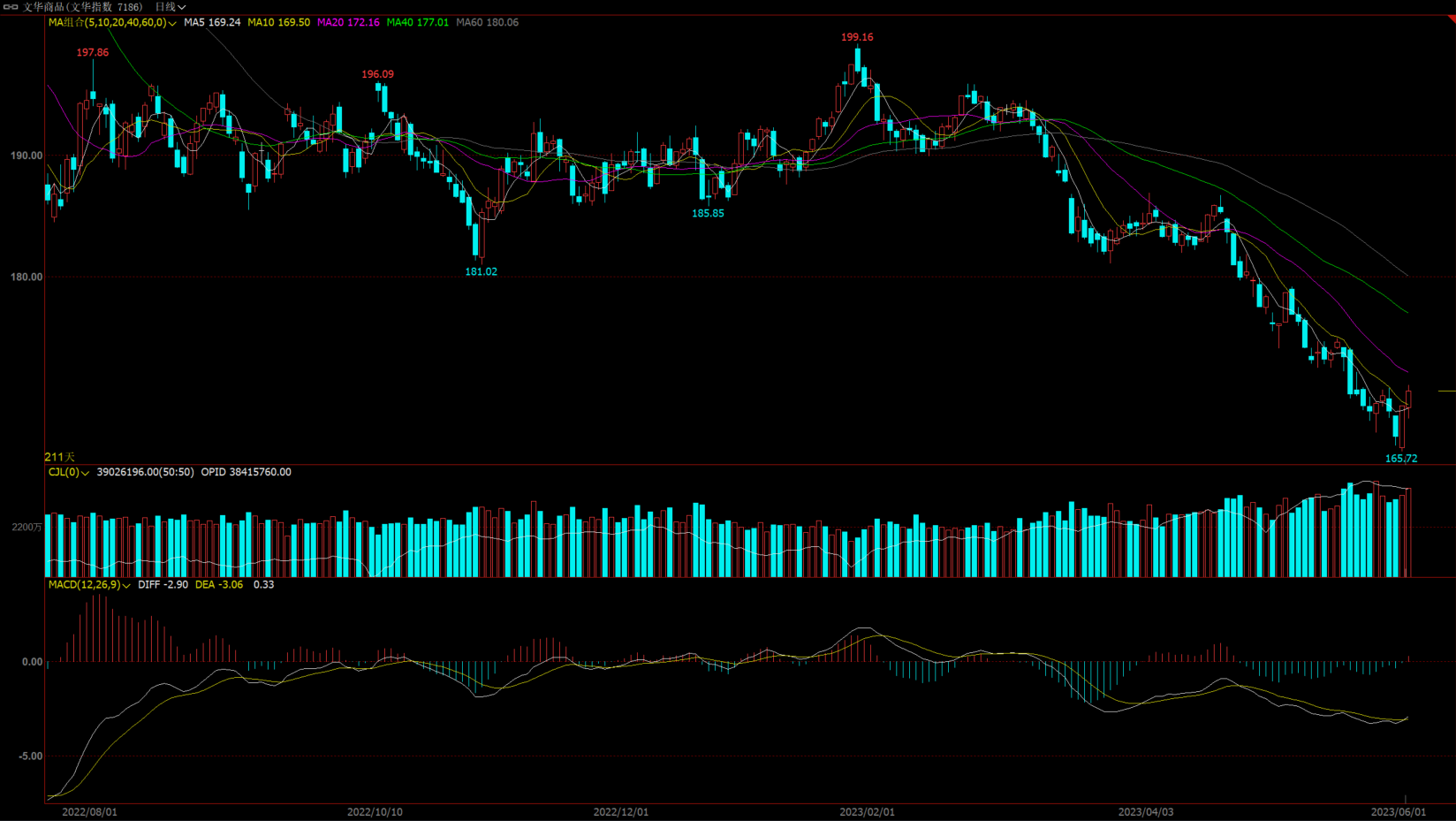Viewport: 1456px width, 821px height.
Task: Click the 181.02 low price label
Action: pos(482,271)
